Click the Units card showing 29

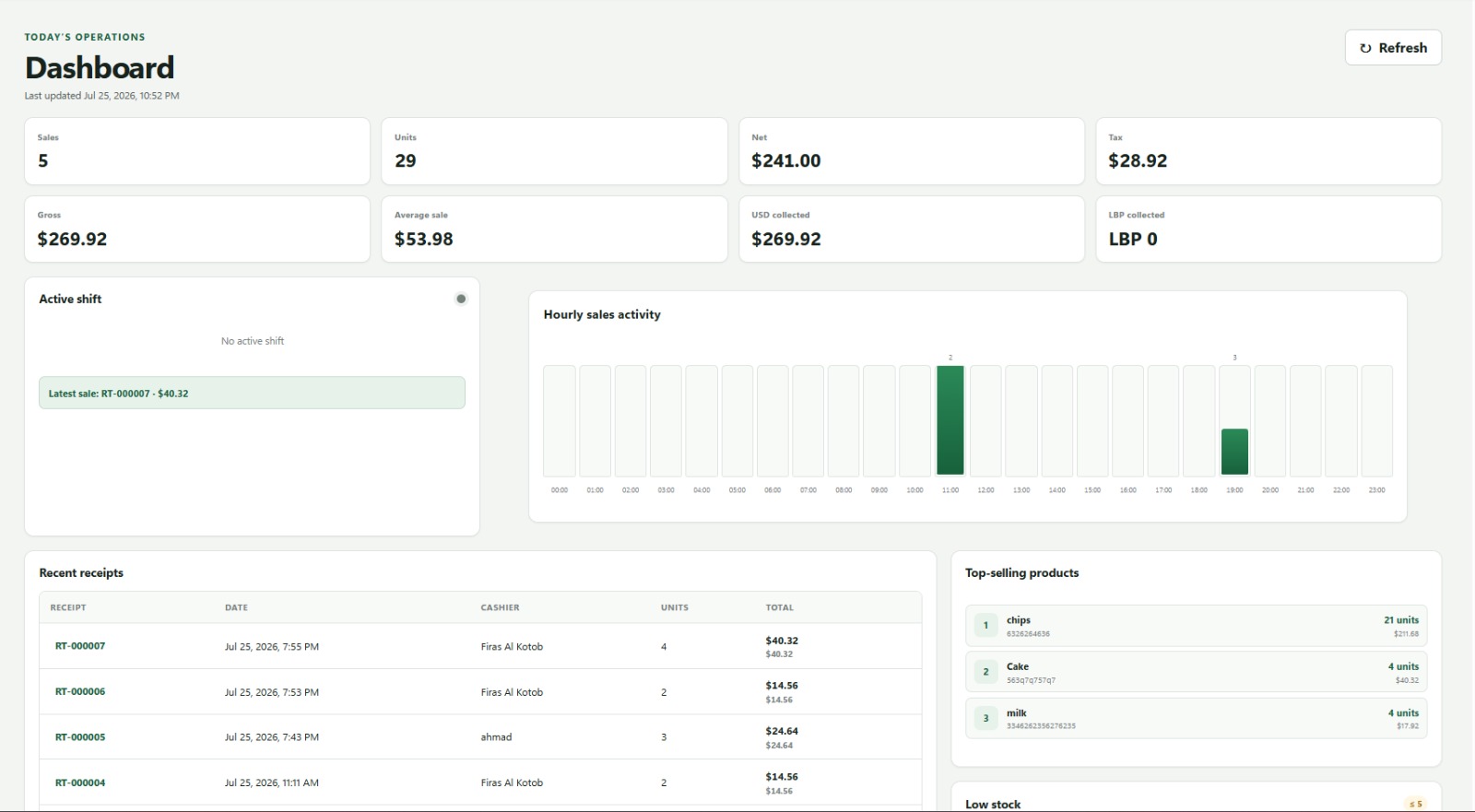[554, 151]
